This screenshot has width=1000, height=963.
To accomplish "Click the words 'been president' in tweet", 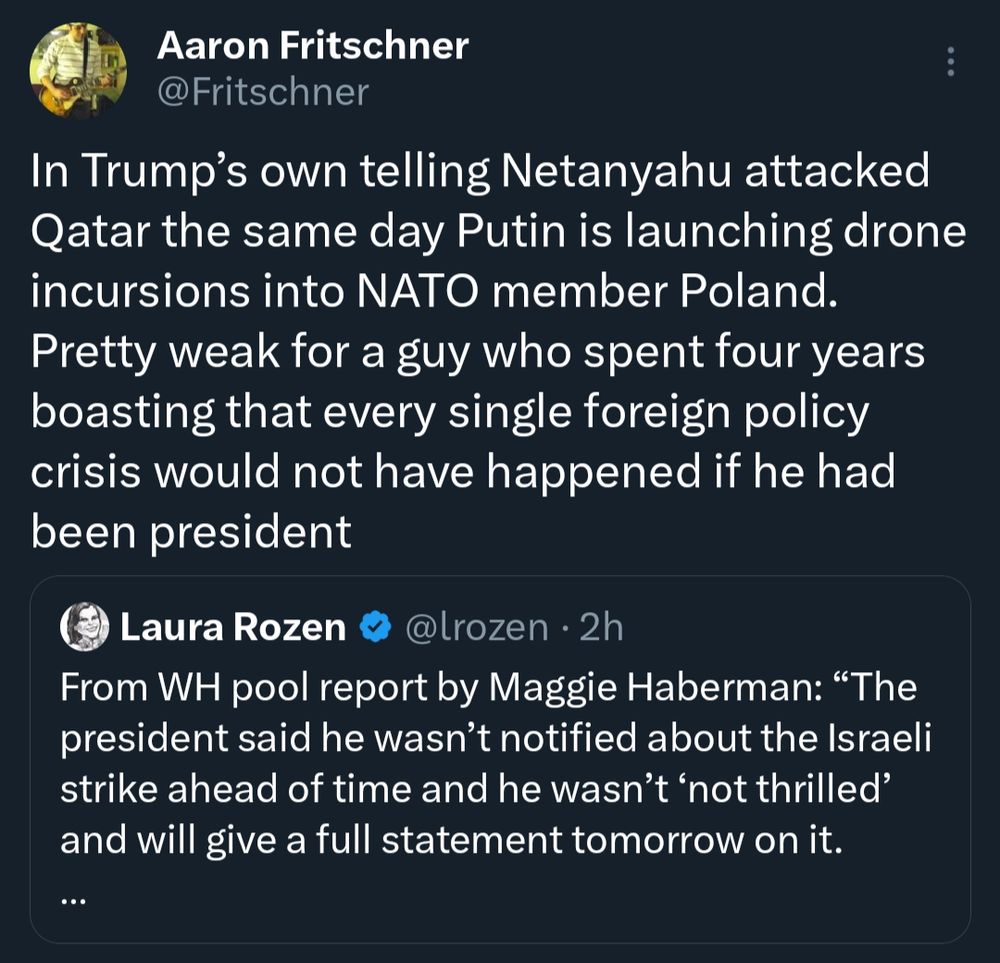I will pyautogui.click(x=191, y=532).
